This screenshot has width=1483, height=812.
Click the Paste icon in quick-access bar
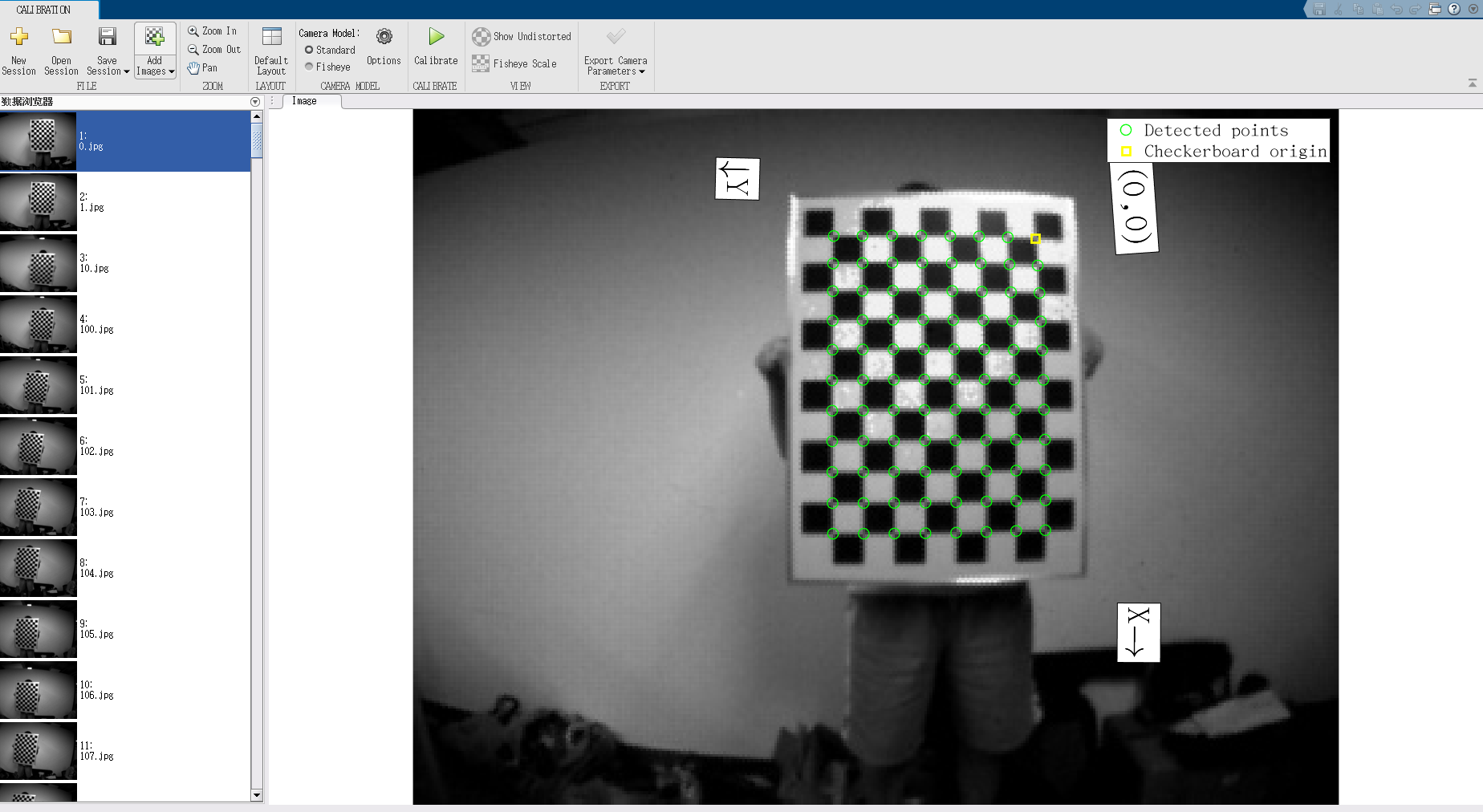(1377, 10)
